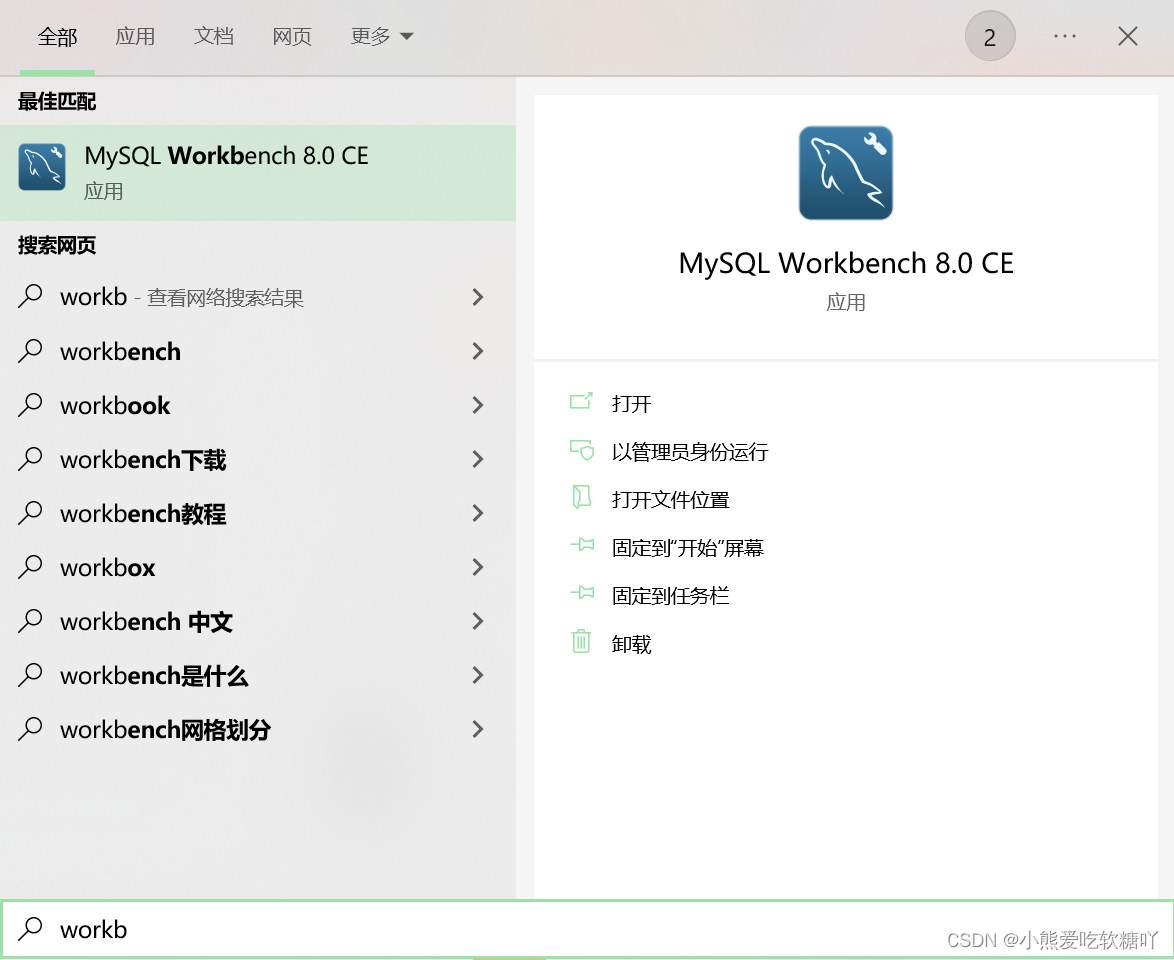Click the MySQL Workbench 8.0 CE title in preview

(846, 263)
